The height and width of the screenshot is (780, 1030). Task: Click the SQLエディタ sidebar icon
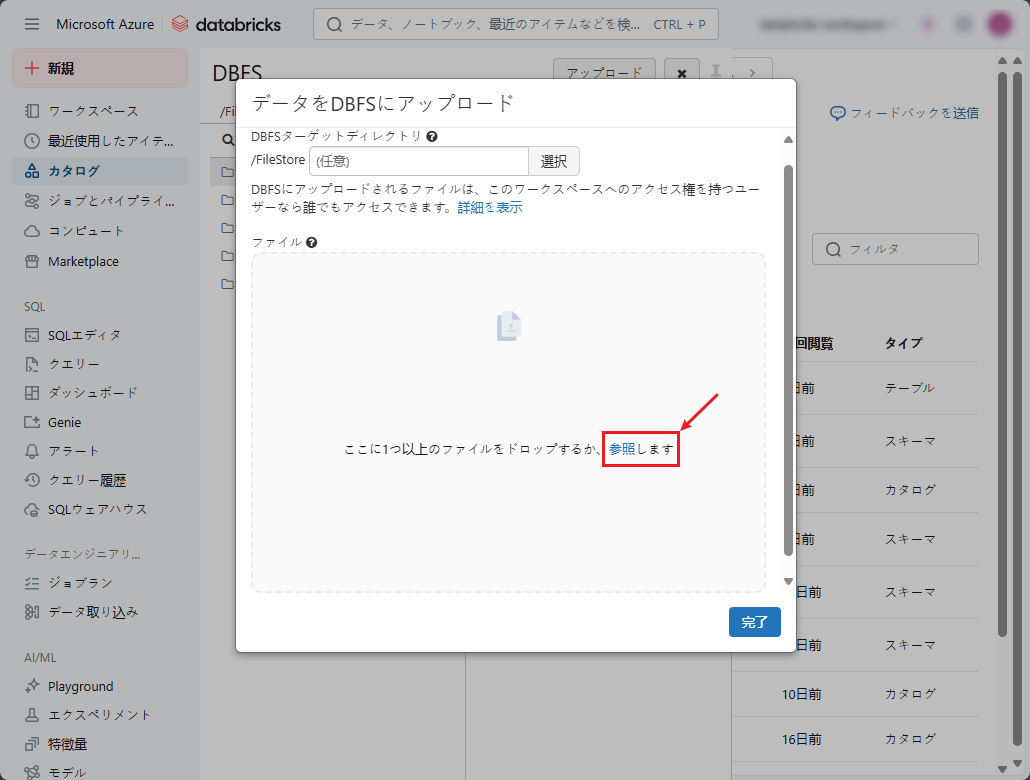point(32,335)
